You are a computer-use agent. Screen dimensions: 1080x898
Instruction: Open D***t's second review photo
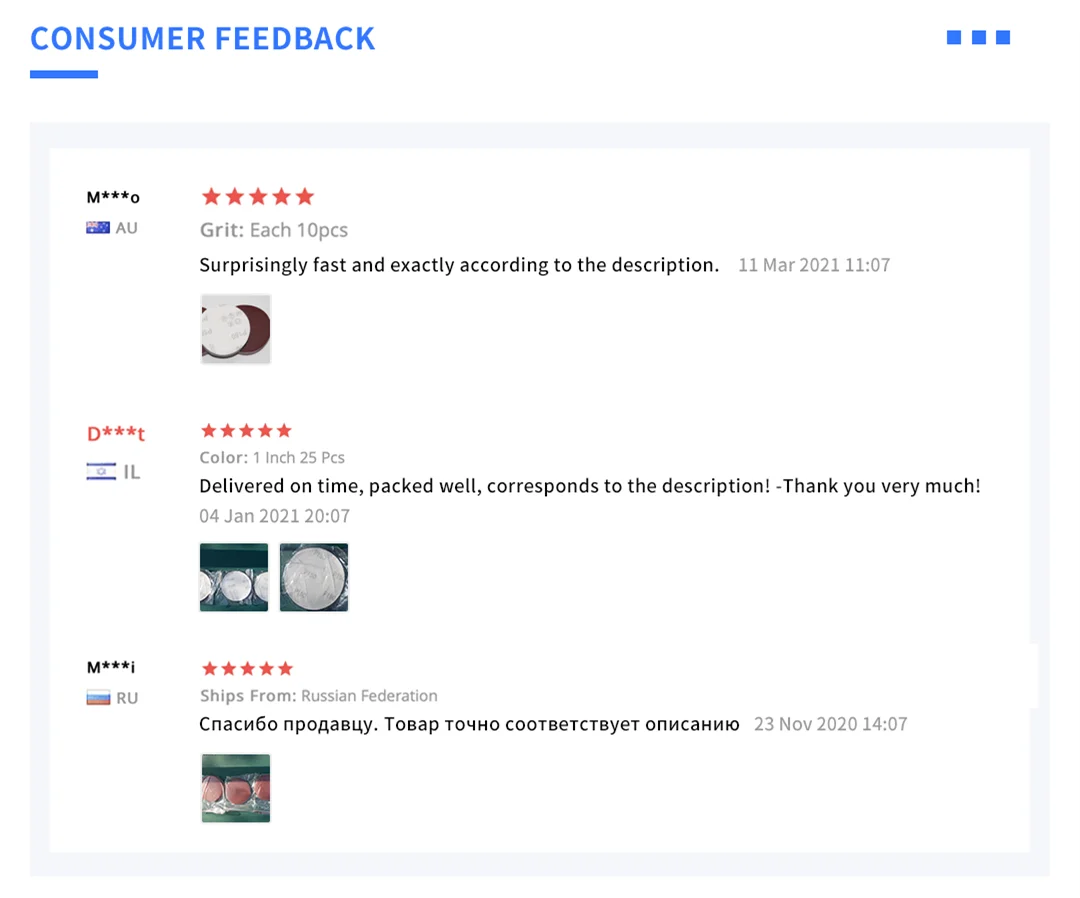[x=314, y=577]
